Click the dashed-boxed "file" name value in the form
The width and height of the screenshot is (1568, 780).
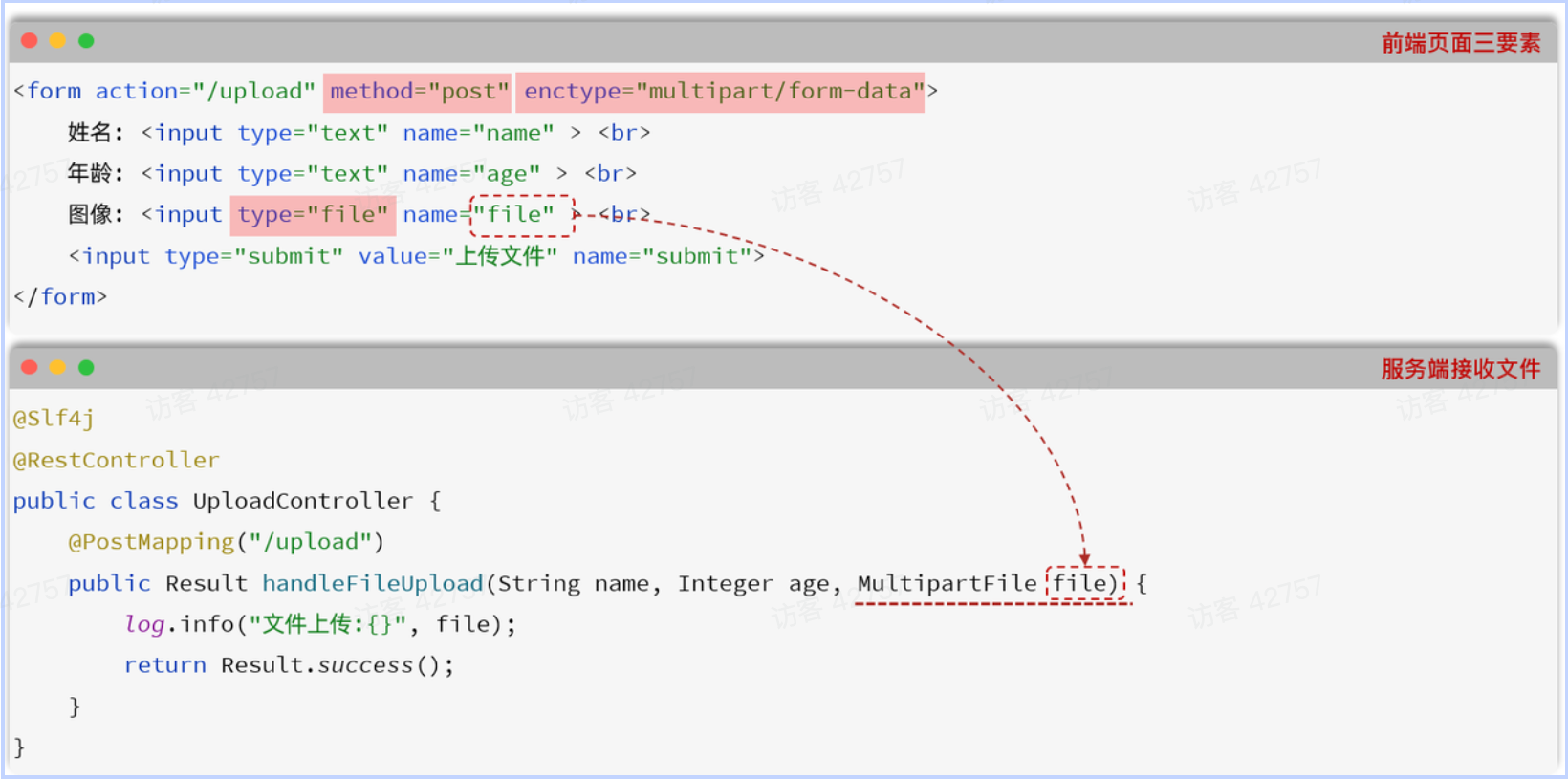tap(521, 215)
